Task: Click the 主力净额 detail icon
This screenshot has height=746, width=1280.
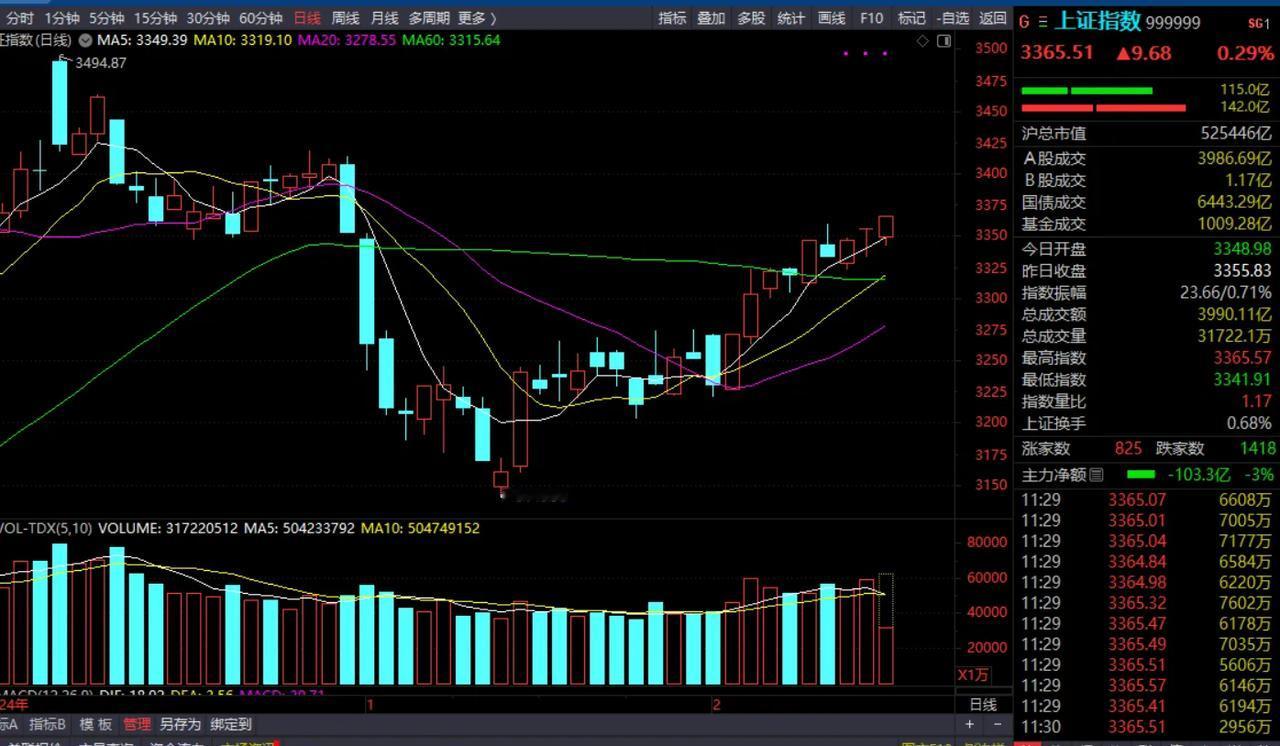Action: point(1096,475)
